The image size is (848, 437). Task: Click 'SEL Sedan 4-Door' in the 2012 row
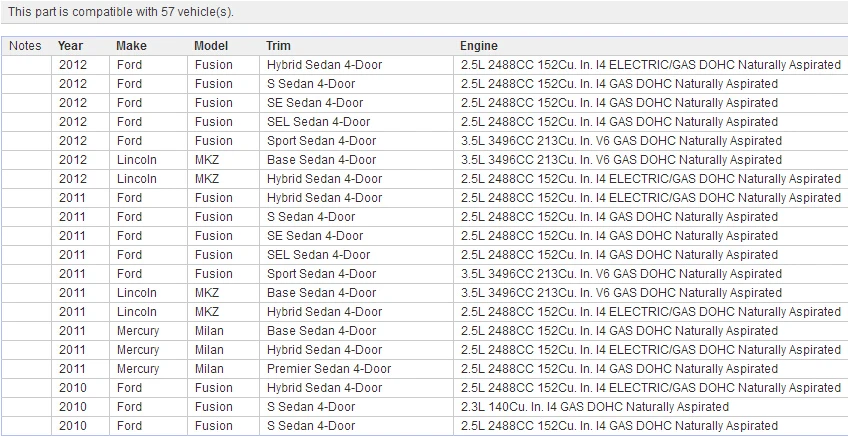pyautogui.click(x=319, y=122)
